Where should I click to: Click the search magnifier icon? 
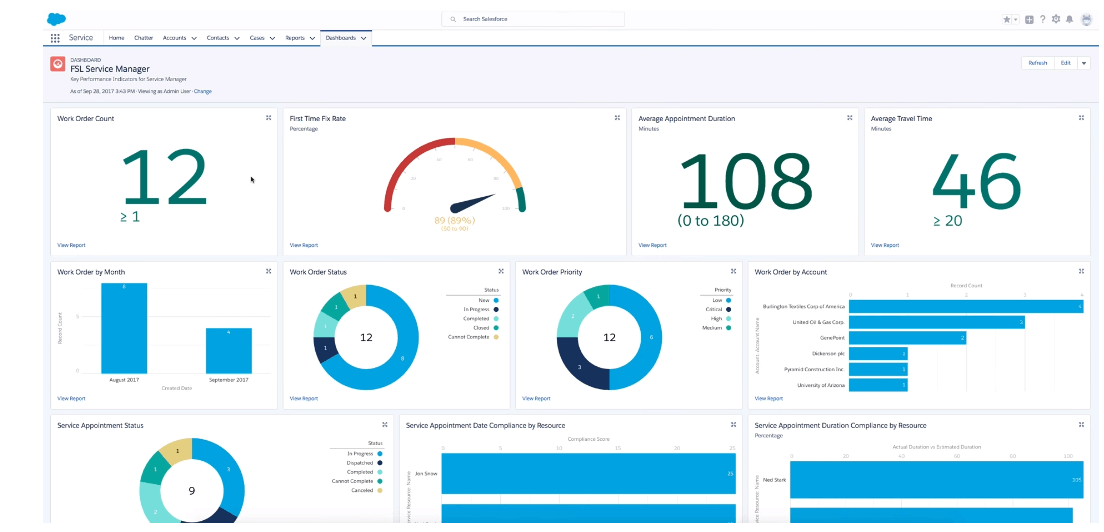(x=453, y=19)
